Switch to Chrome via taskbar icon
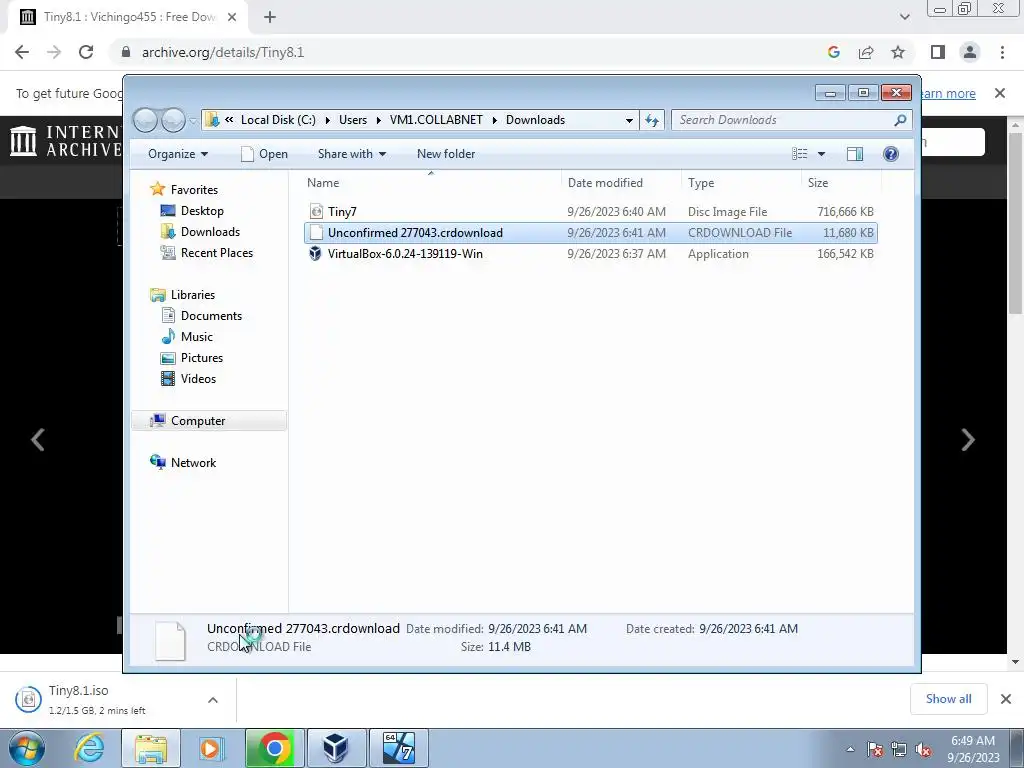The width and height of the screenshot is (1024, 768). coord(274,748)
